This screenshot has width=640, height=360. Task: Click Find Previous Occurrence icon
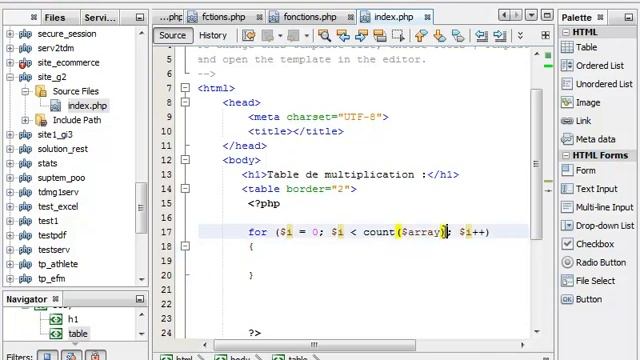click(343, 36)
